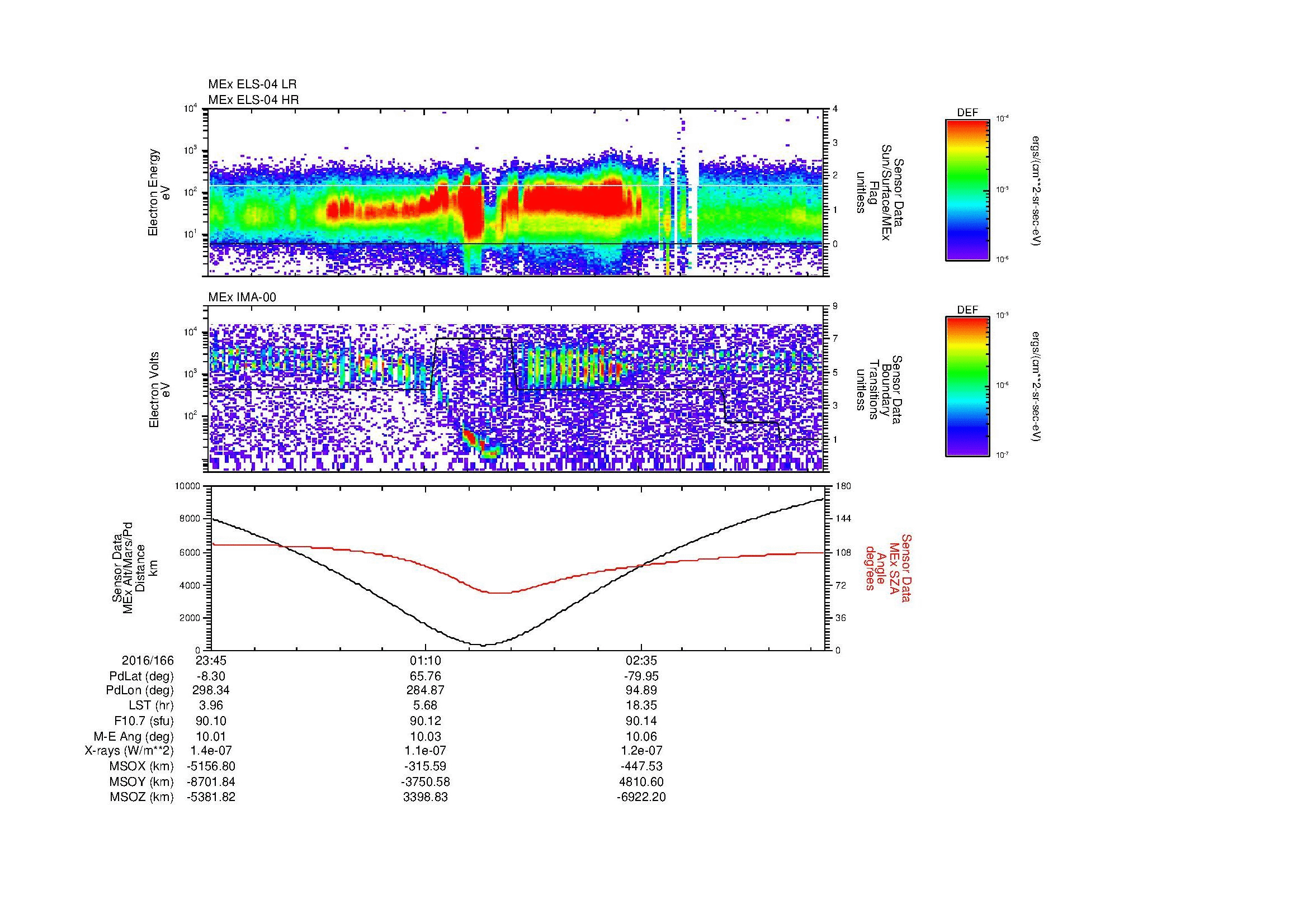Click the 'MSOZ (km)' row label
1308x924 pixels.
click(141, 797)
